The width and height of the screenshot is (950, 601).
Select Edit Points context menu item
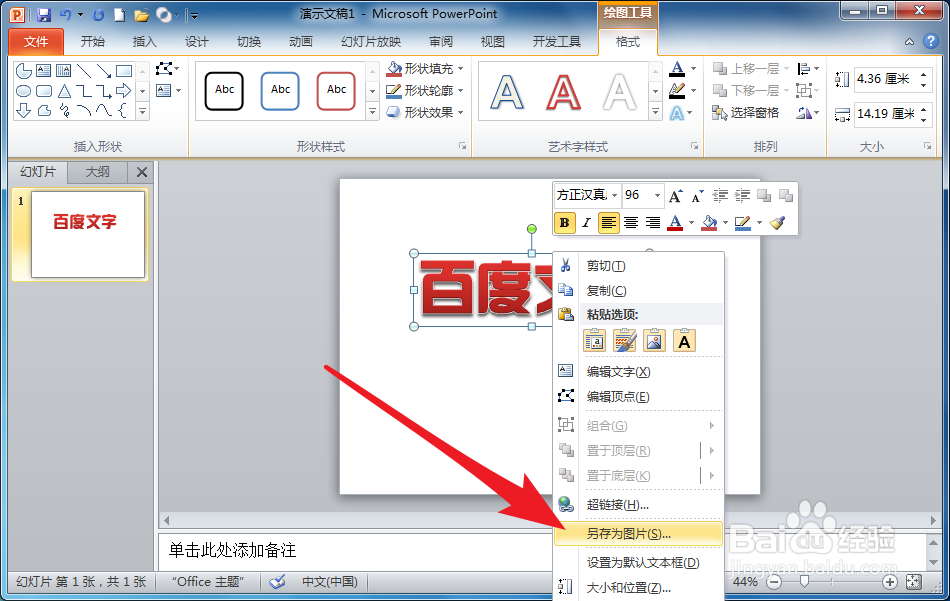(639, 396)
